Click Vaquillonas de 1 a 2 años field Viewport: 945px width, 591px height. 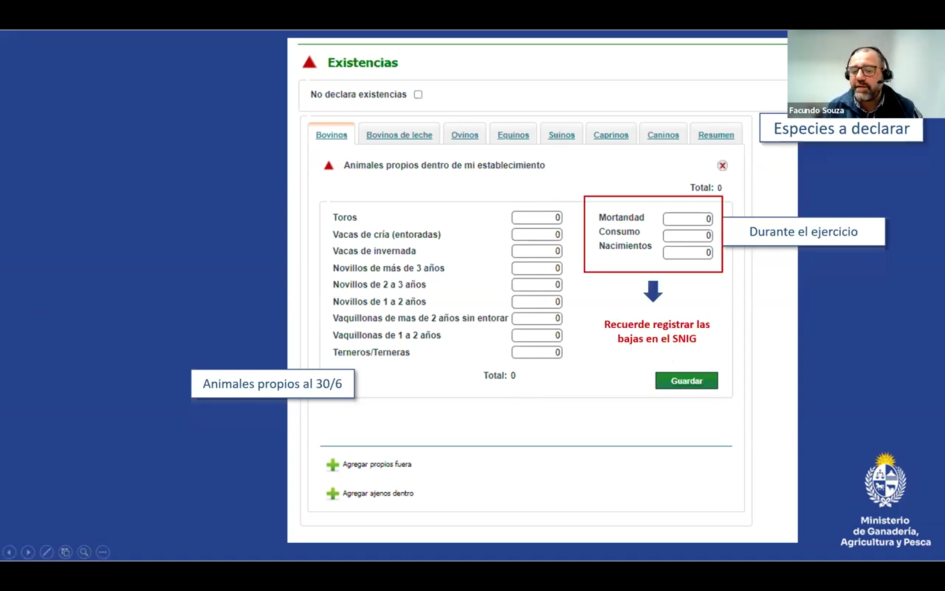click(x=536, y=335)
